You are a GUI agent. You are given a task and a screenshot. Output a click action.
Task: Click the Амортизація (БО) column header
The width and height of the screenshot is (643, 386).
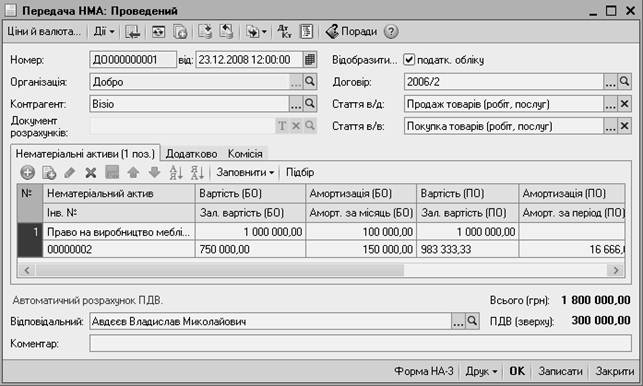pyautogui.click(x=361, y=193)
